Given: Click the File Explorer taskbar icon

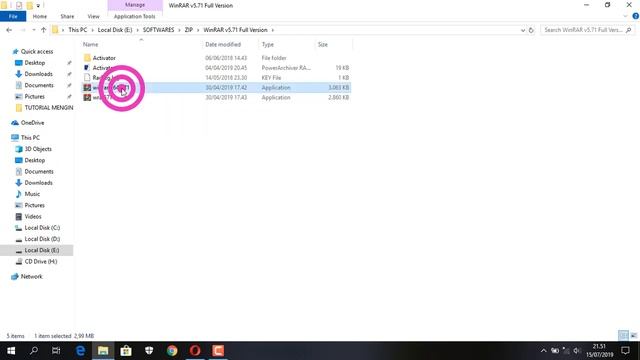Looking at the screenshot, I should (x=103, y=351).
